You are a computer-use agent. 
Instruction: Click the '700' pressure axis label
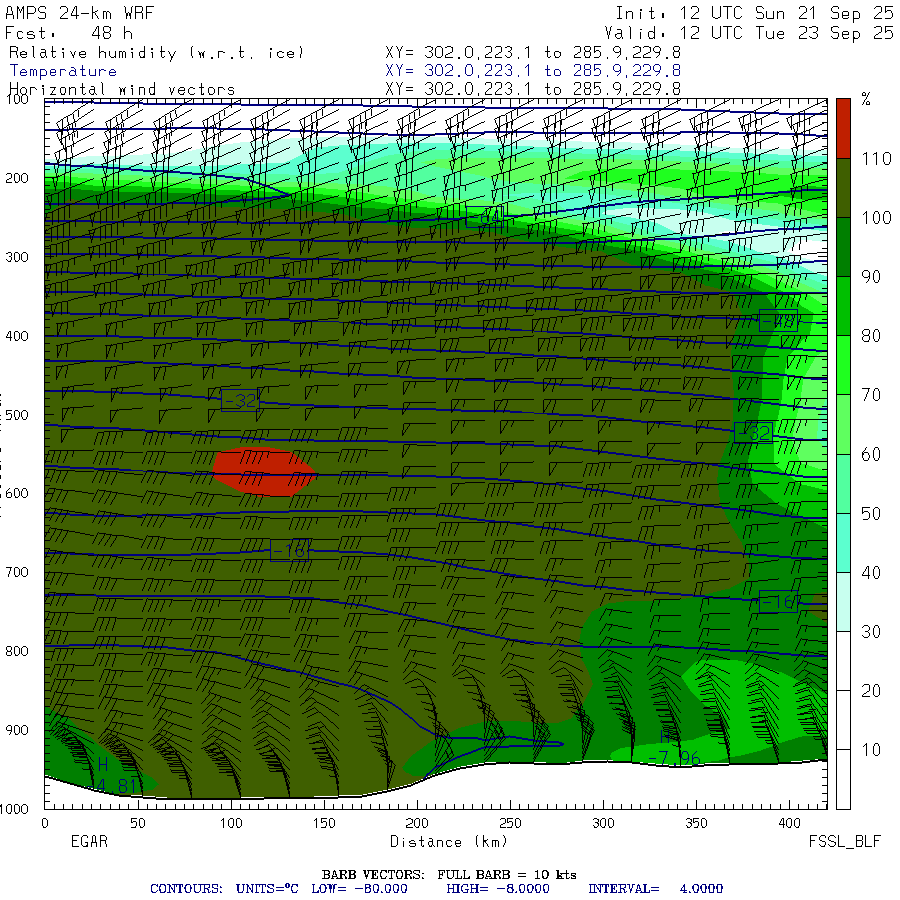(17, 572)
